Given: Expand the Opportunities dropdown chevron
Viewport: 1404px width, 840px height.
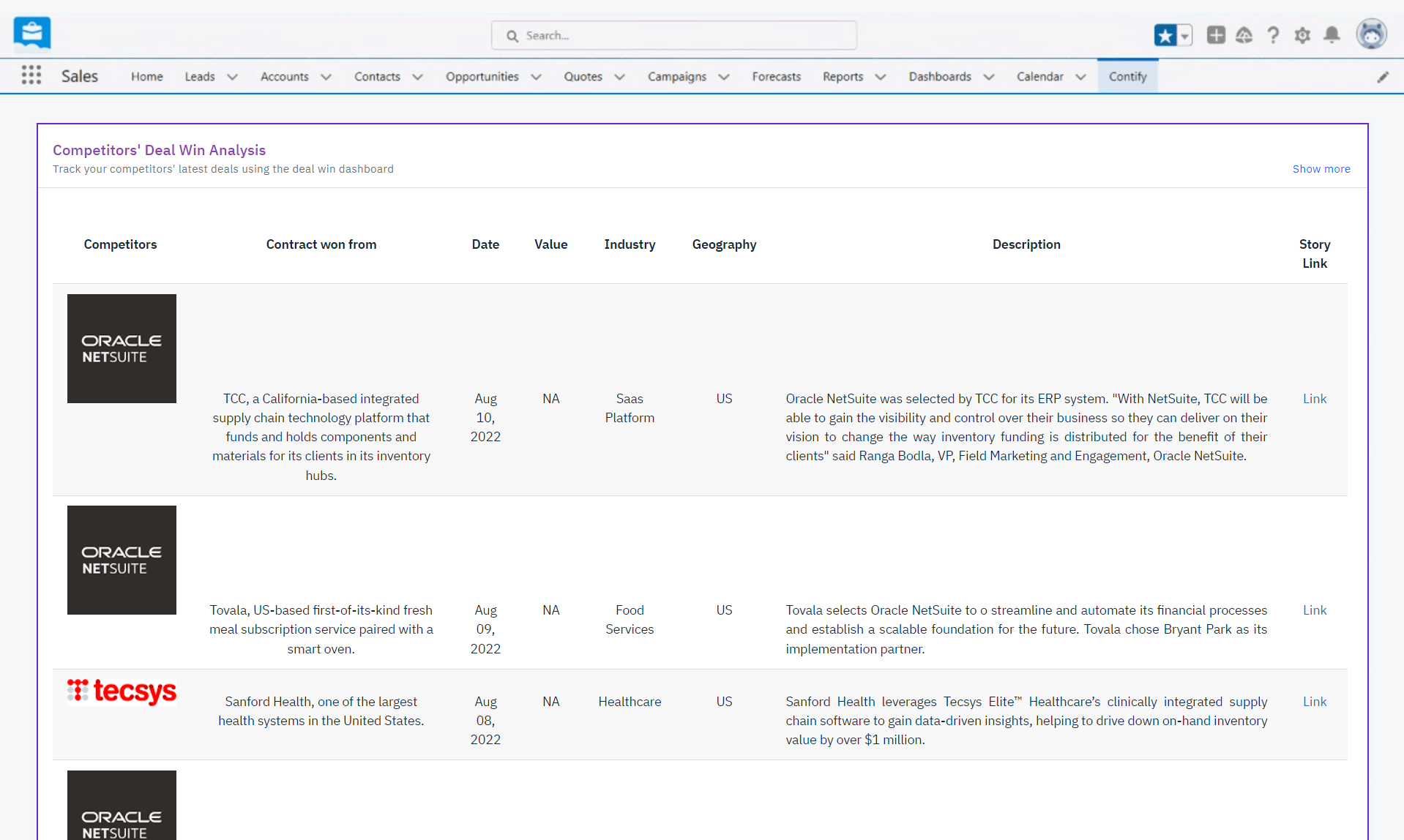Looking at the screenshot, I should click(x=536, y=77).
